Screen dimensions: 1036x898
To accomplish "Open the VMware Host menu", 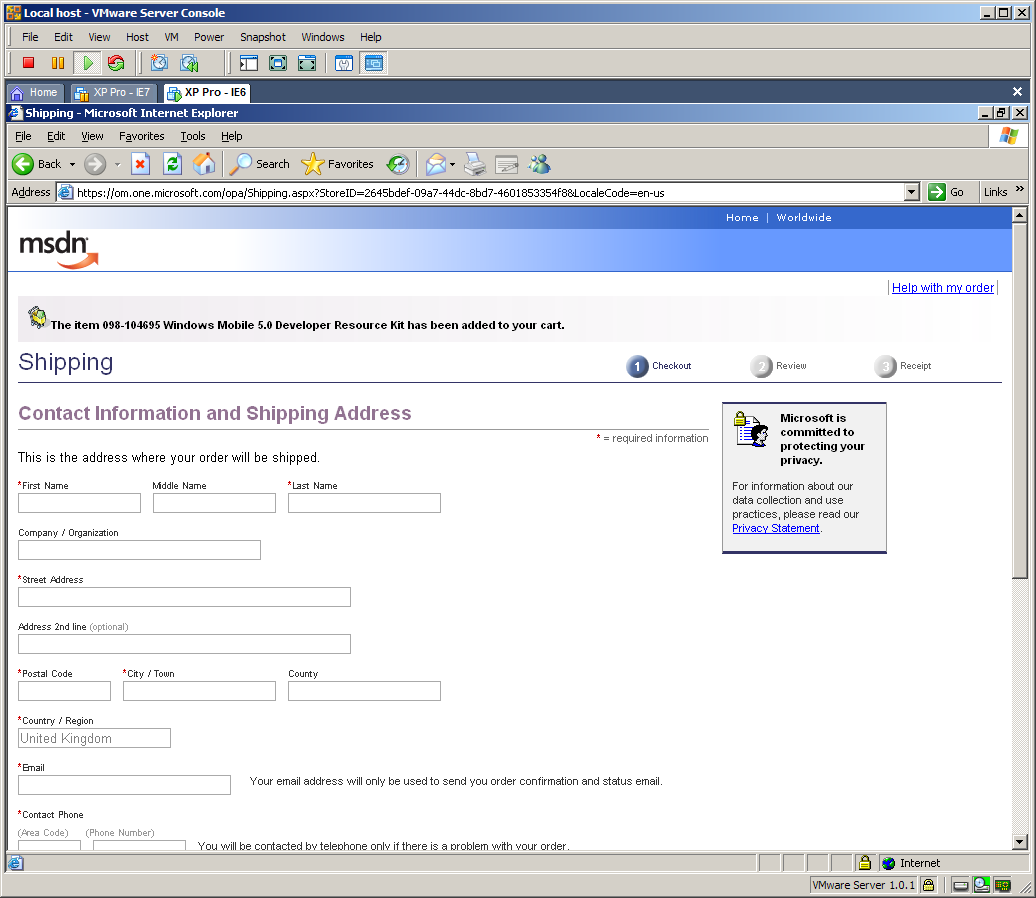I will [x=137, y=37].
